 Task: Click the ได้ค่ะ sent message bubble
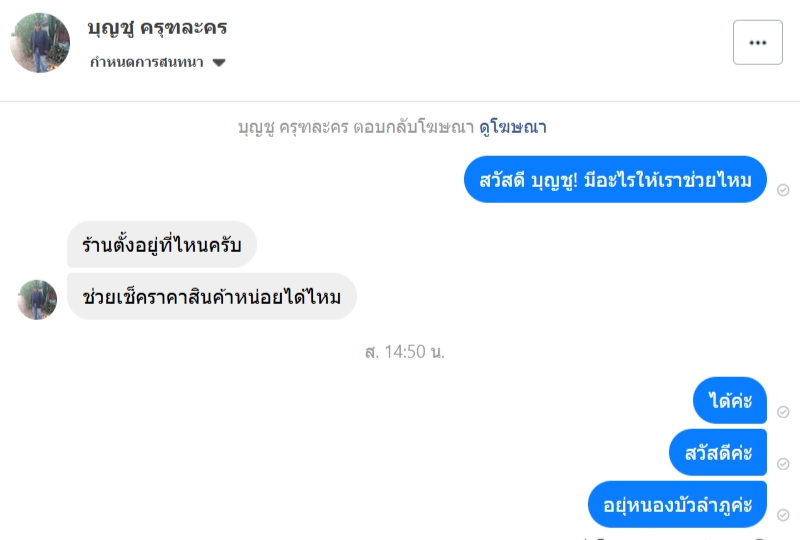(729, 400)
